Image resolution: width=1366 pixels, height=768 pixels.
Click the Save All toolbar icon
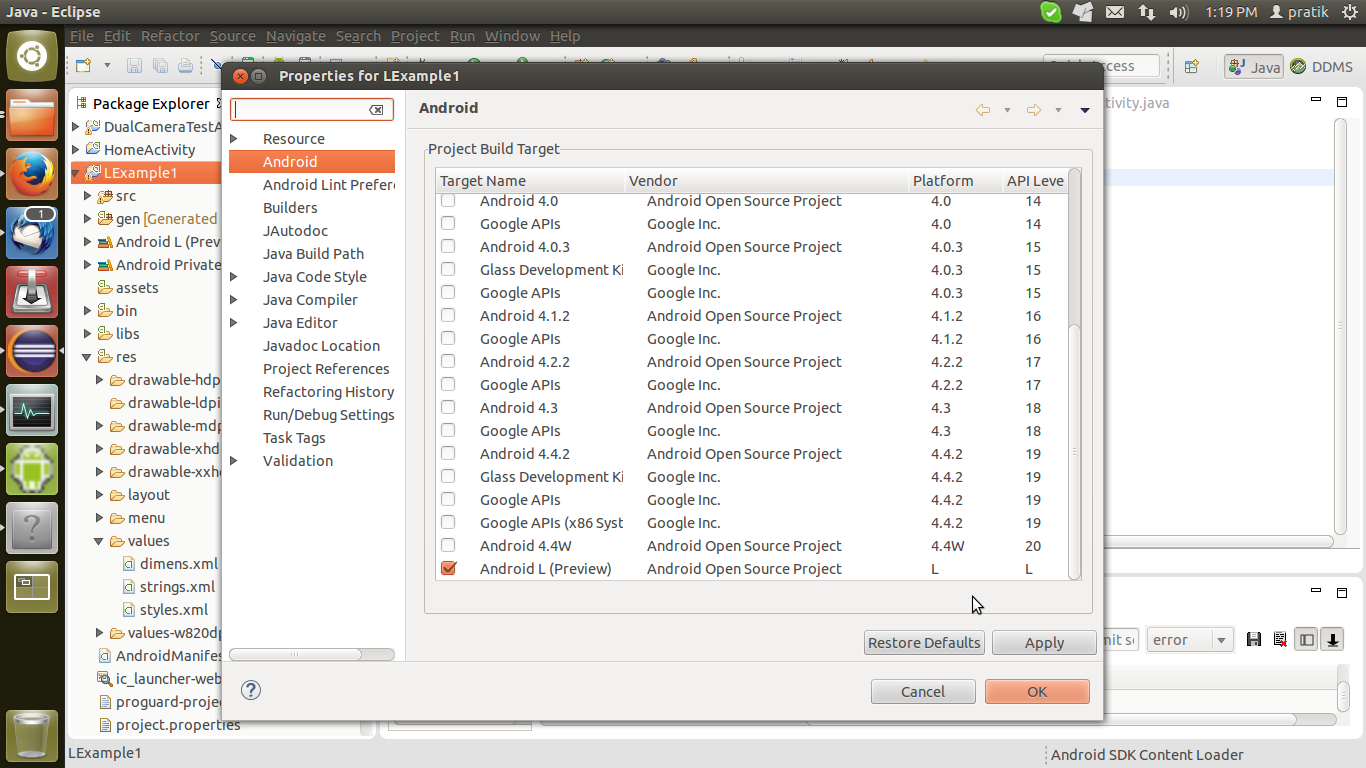(x=160, y=66)
